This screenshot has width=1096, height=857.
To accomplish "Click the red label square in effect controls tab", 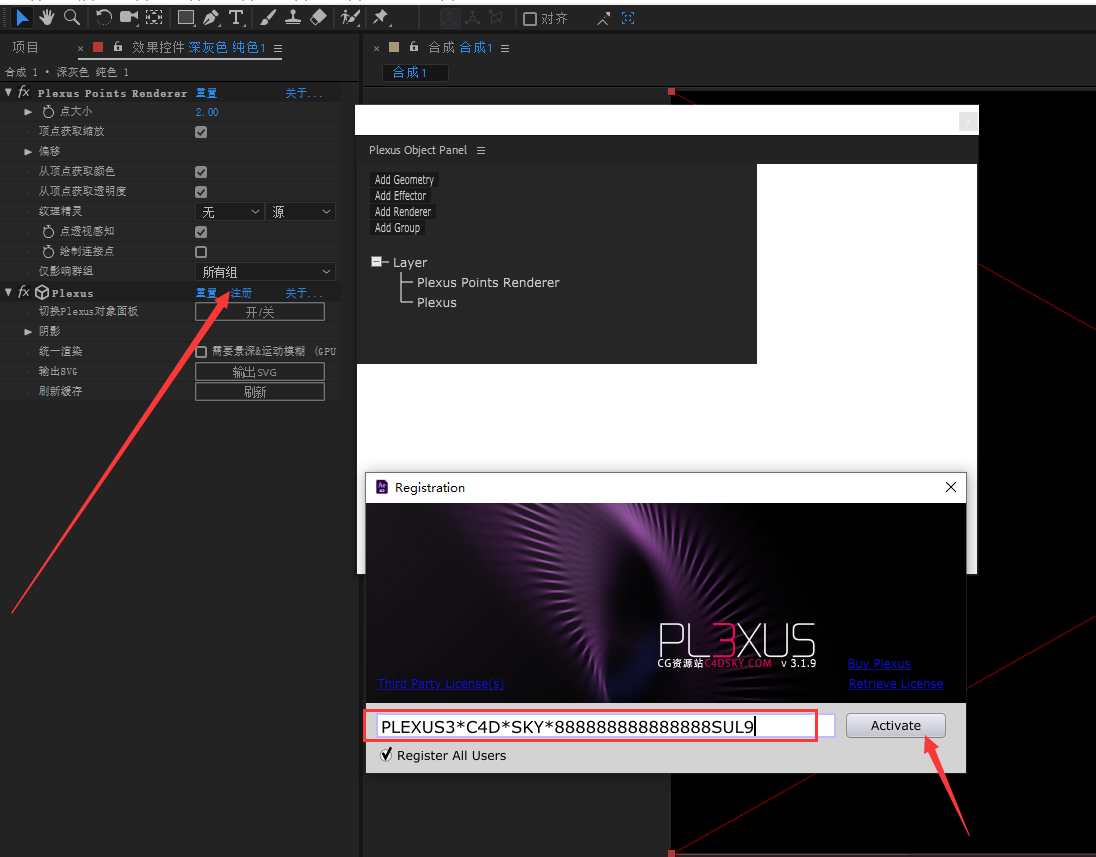I will [x=98, y=47].
